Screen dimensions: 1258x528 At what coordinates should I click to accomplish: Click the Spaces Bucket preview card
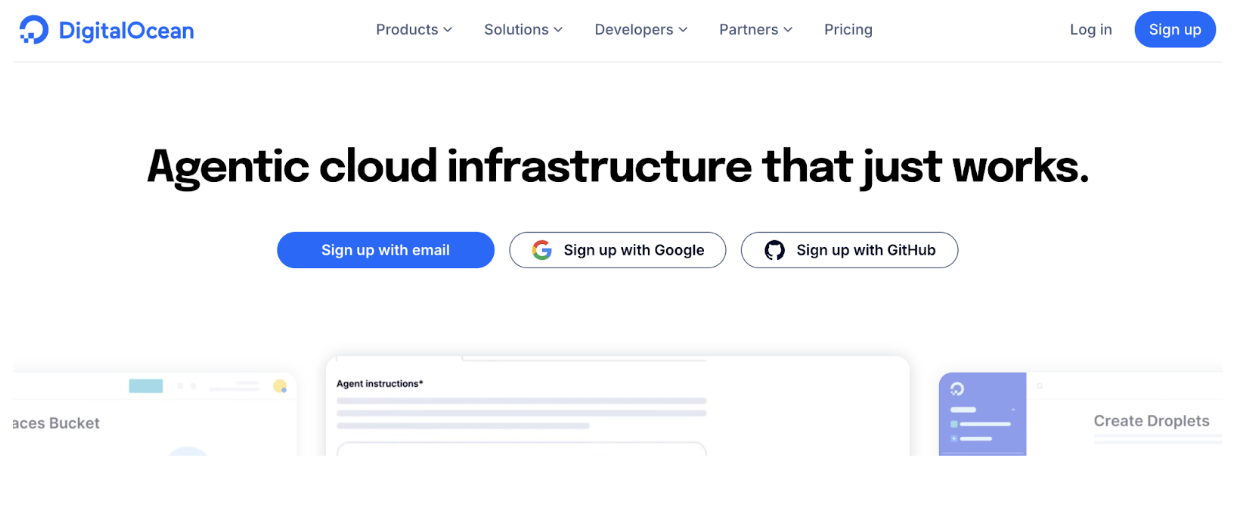[155, 414]
